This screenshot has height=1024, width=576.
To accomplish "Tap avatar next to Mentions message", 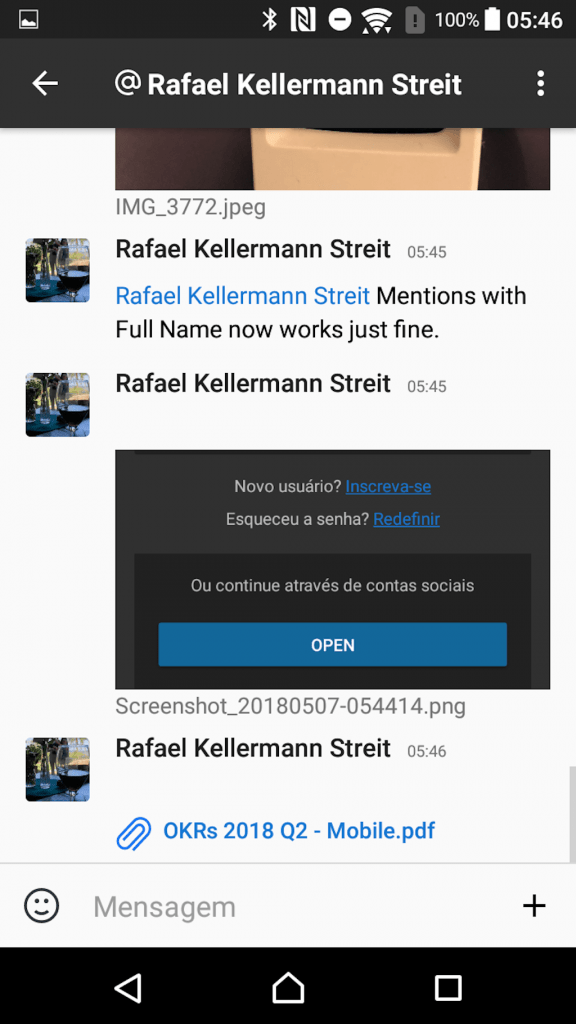I will point(57,270).
